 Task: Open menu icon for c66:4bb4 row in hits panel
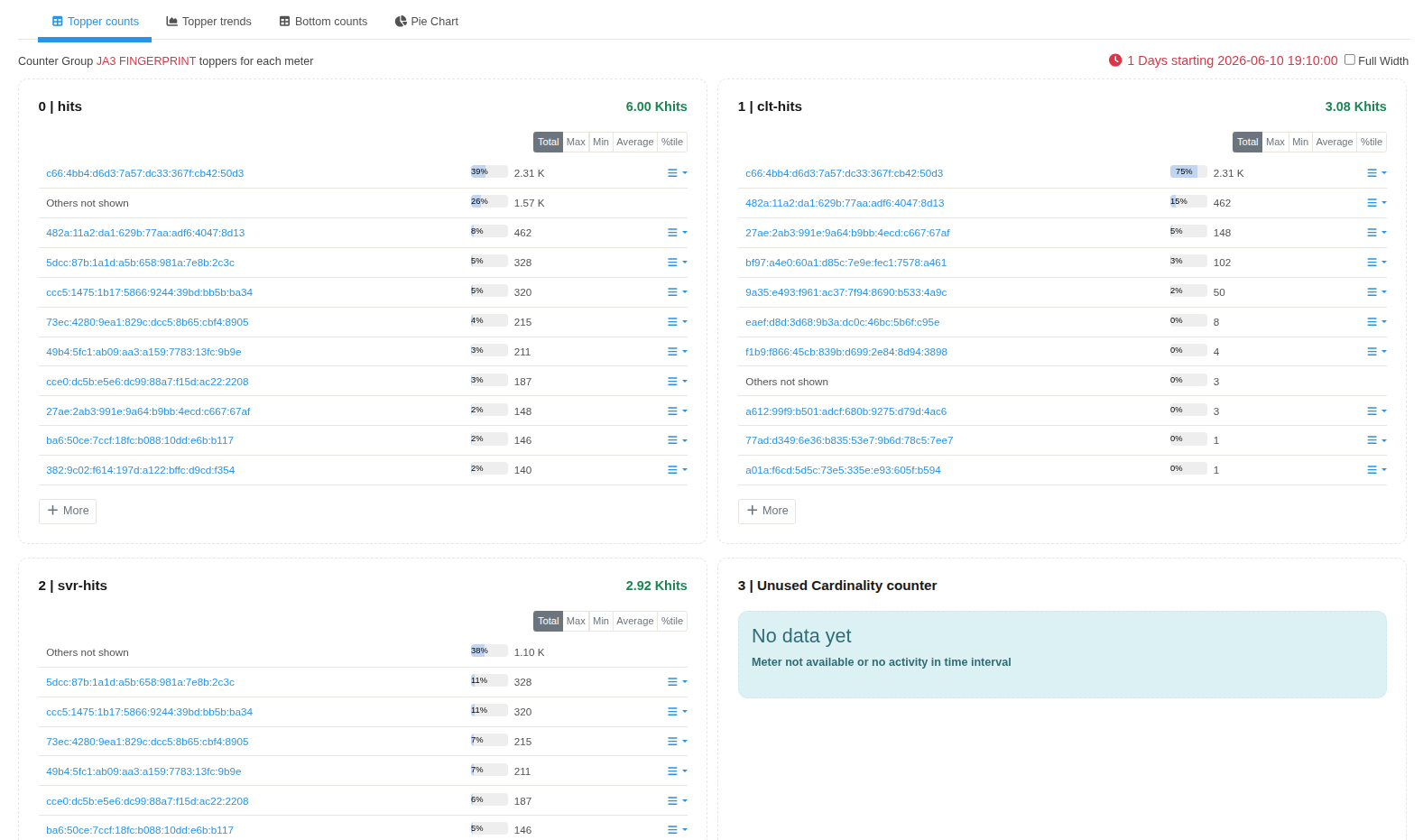coord(677,173)
